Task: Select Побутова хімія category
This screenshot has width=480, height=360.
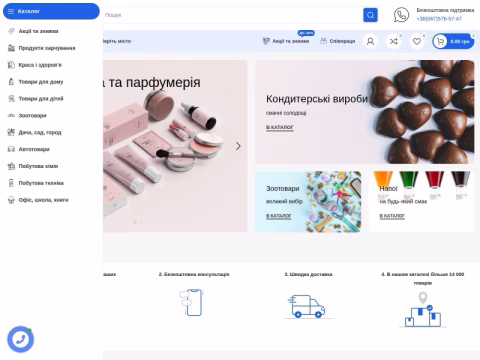Action: [x=38, y=166]
